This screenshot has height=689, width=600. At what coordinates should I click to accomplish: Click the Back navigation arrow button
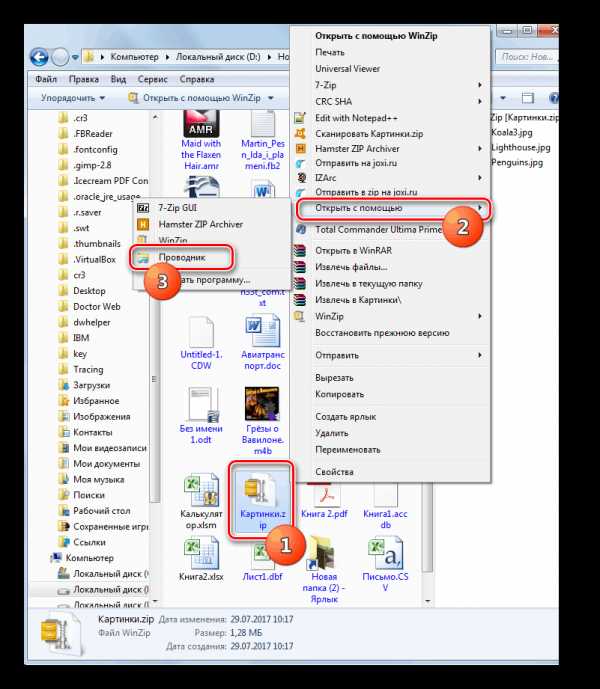coord(39,57)
